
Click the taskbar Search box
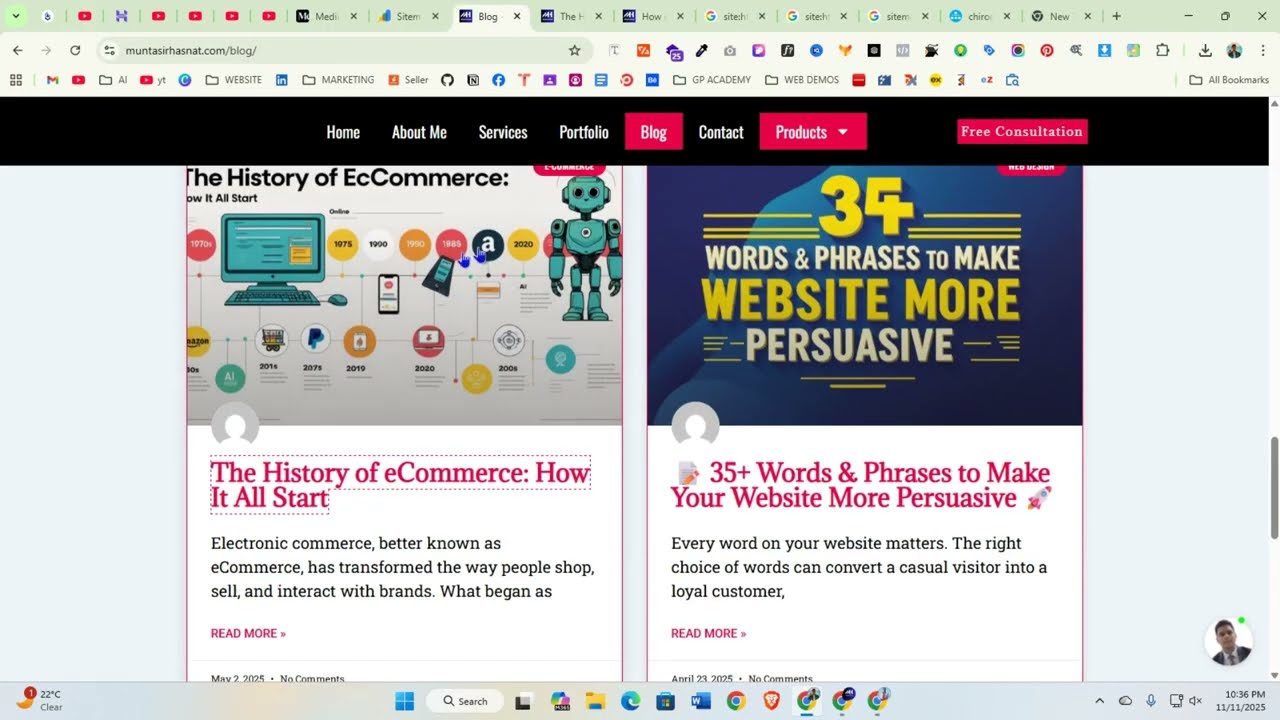(465, 701)
